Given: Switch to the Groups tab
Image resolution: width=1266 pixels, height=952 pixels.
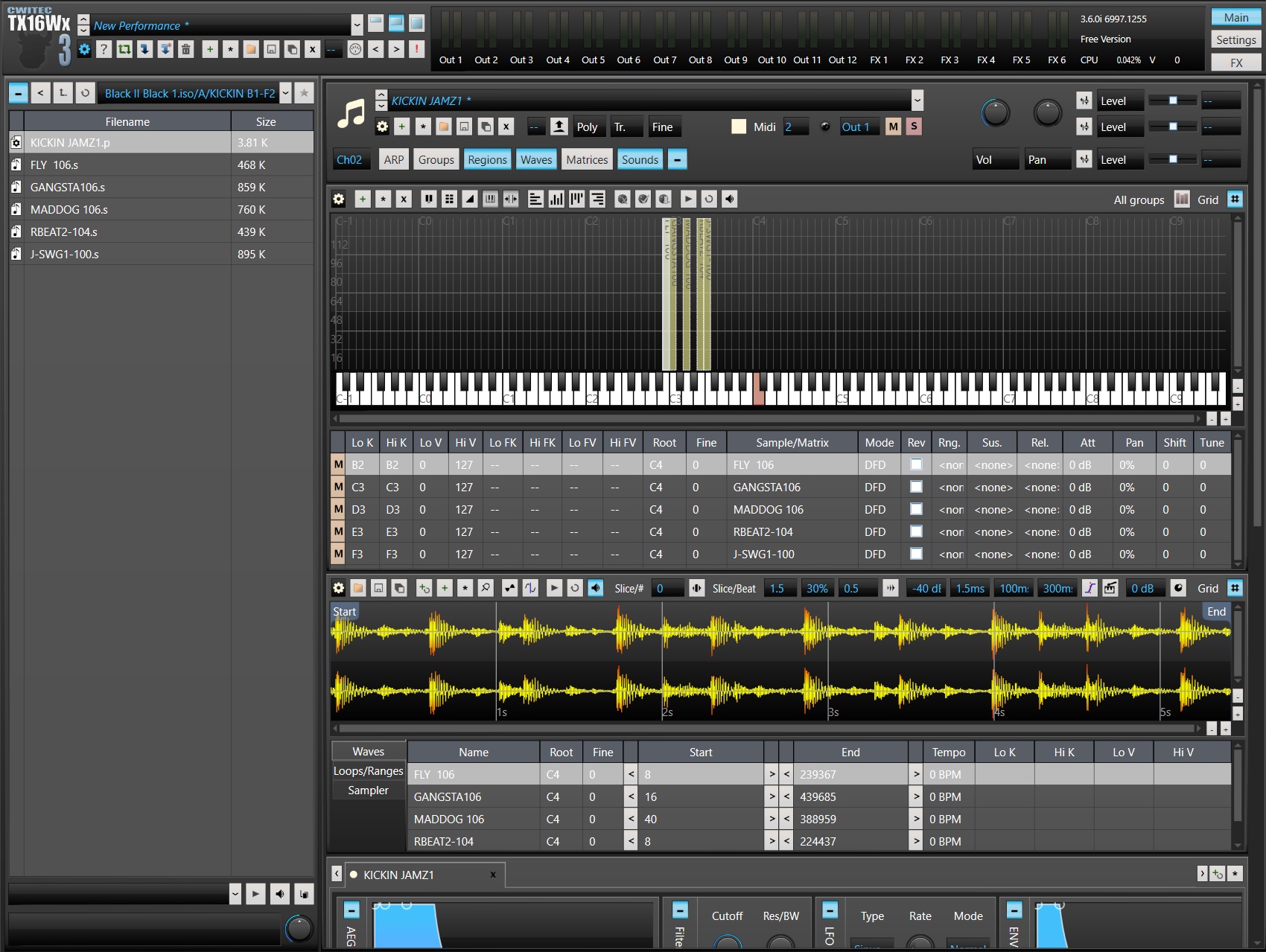Looking at the screenshot, I should (x=436, y=159).
